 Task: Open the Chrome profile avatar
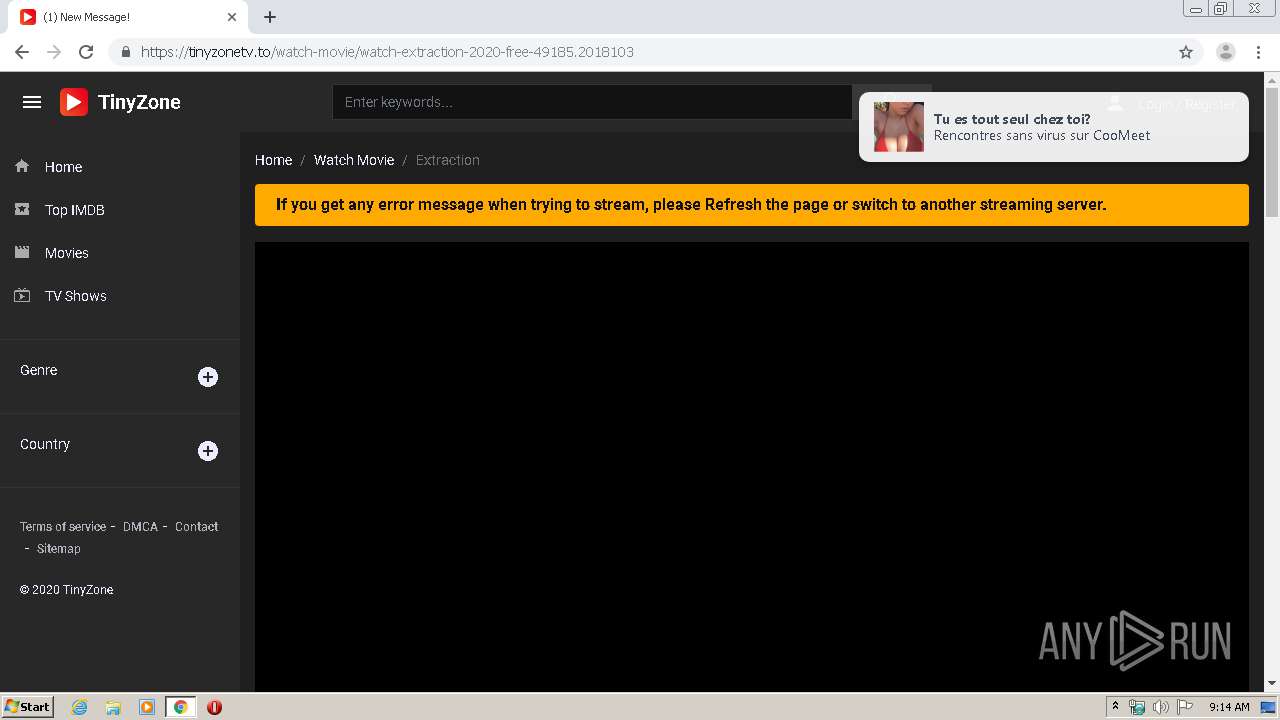(1226, 52)
